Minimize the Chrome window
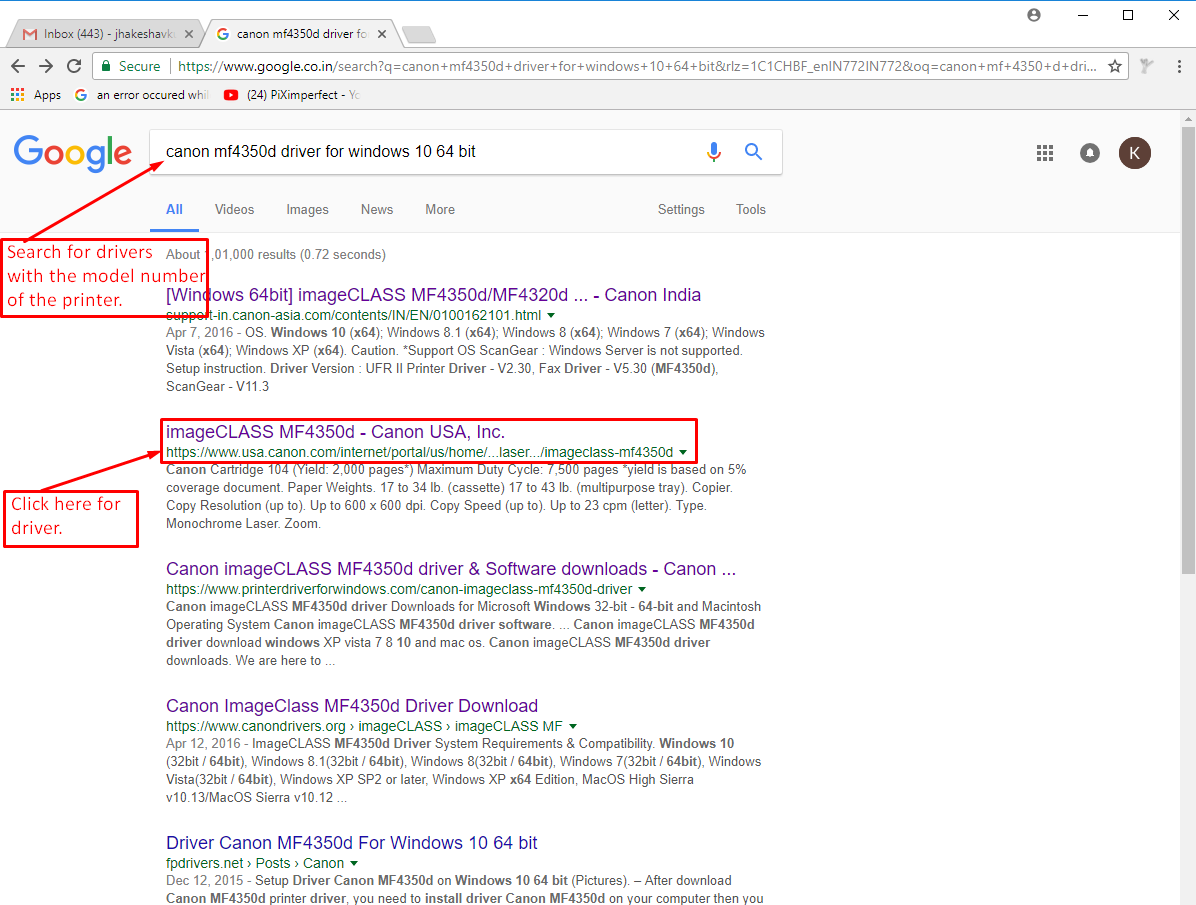Image resolution: width=1196 pixels, height=905 pixels. (x=1082, y=15)
